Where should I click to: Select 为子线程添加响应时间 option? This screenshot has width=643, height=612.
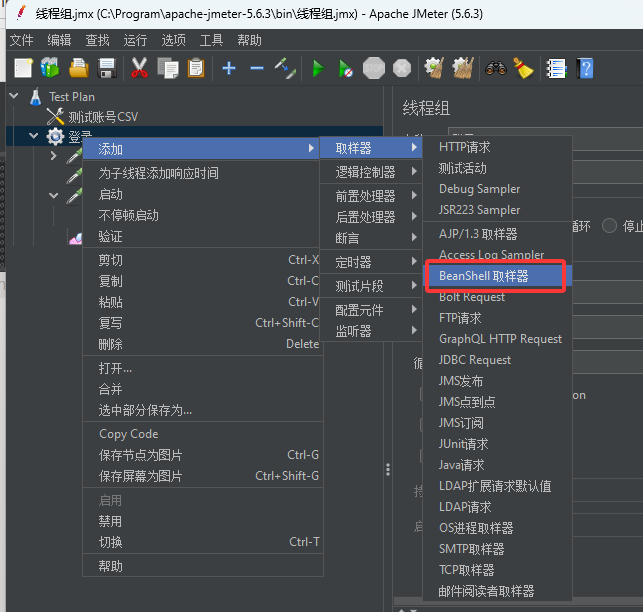[x=203, y=173]
